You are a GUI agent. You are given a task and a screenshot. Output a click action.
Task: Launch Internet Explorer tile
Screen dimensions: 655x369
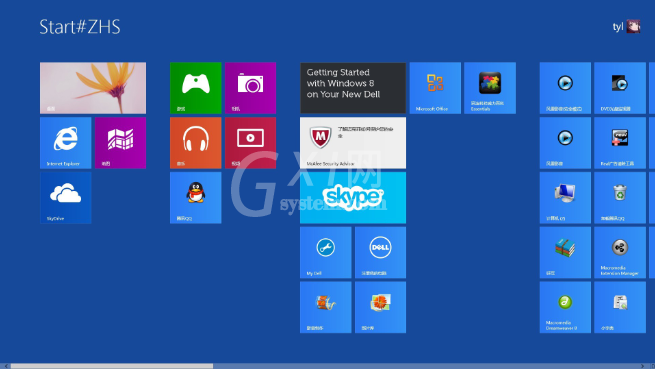pos(66,143)
